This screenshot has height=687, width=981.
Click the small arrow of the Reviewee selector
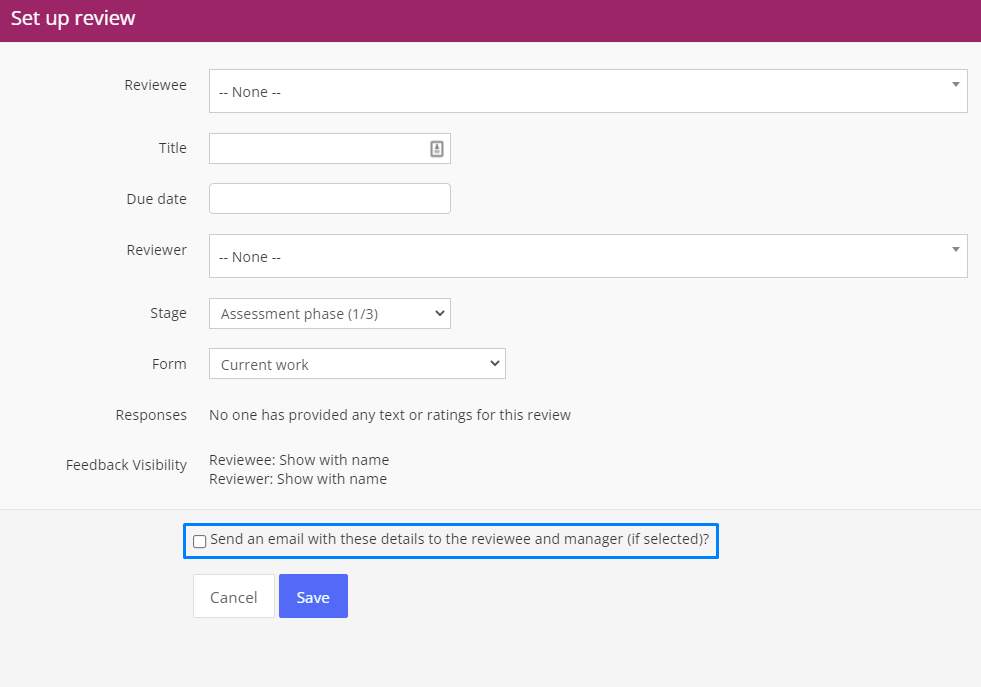(955, 84)
